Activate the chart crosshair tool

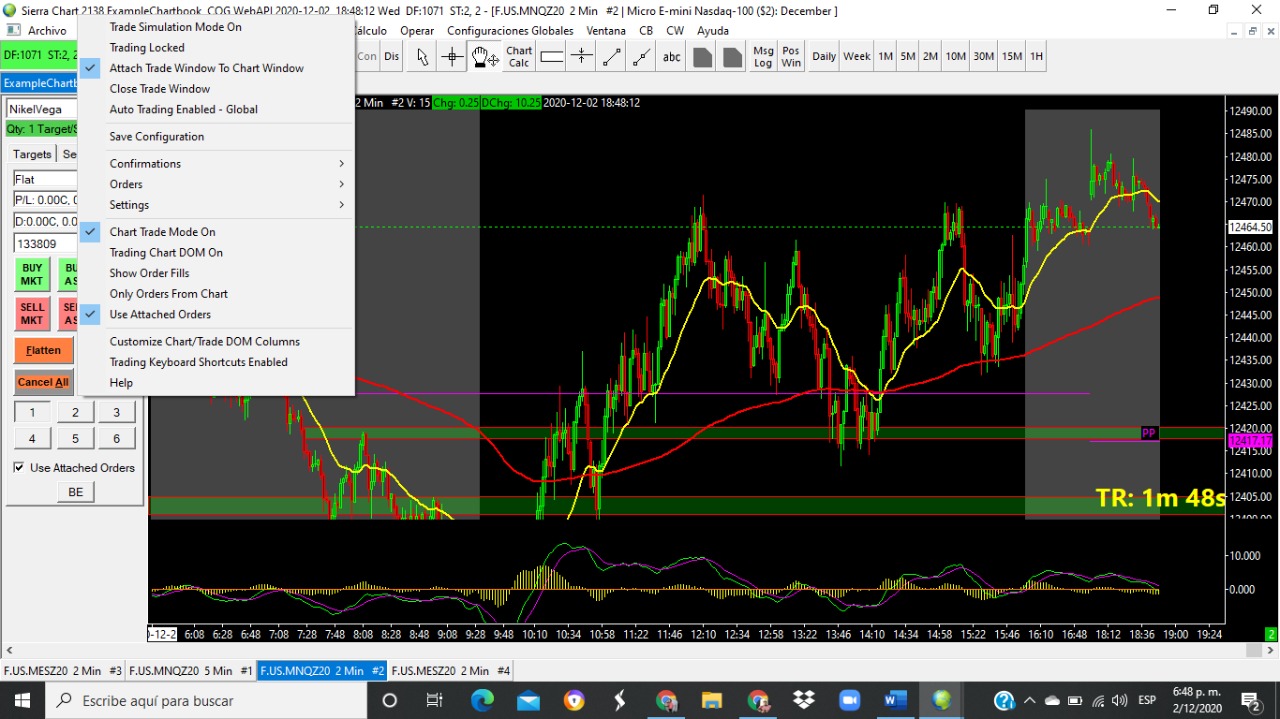pos(452,57)
